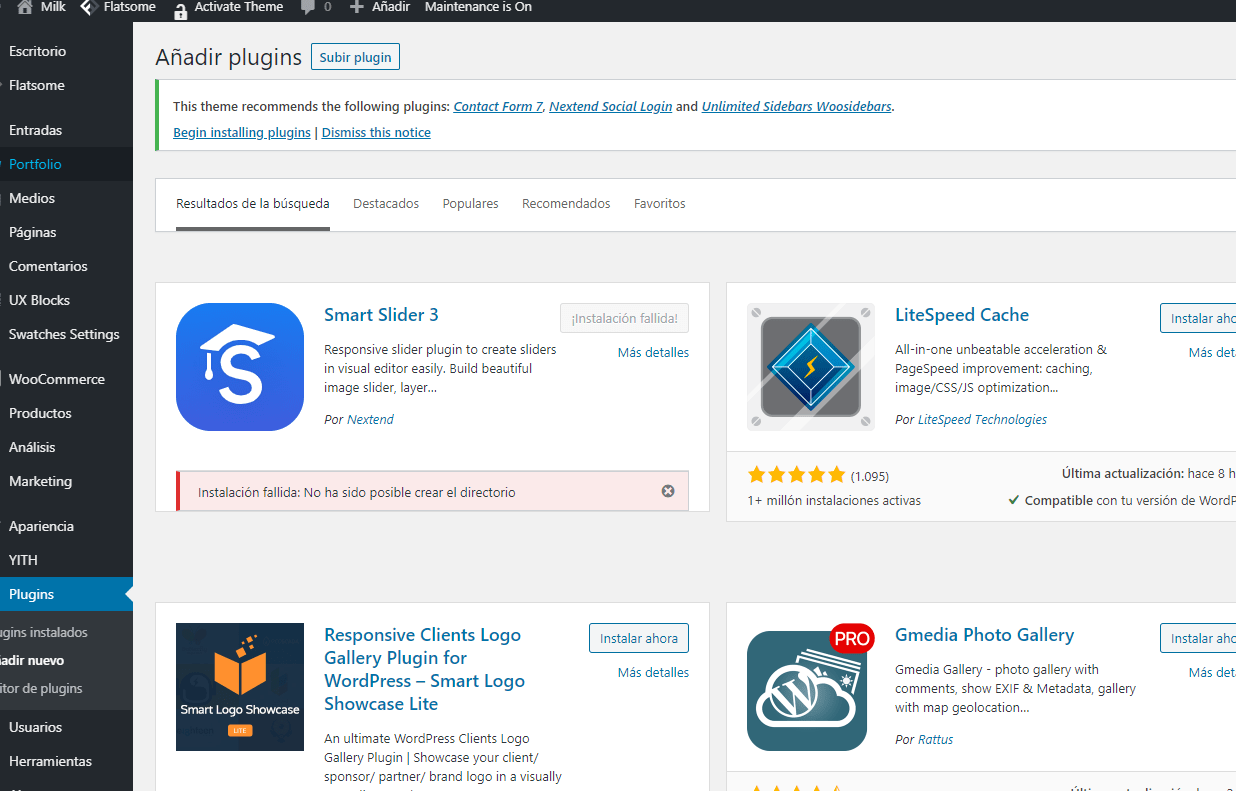Open the Medios library menu
Screen dimensions: 1236x791
[x=32, y=198]
